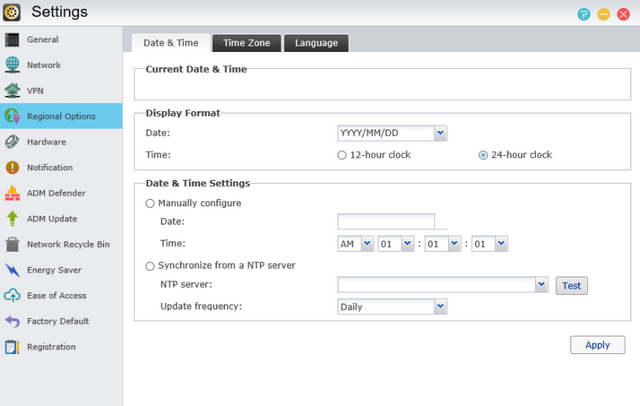The width and height of the screenshot is (640, 406).
Task: Click the Apply button
Action: tap(597, 345)
